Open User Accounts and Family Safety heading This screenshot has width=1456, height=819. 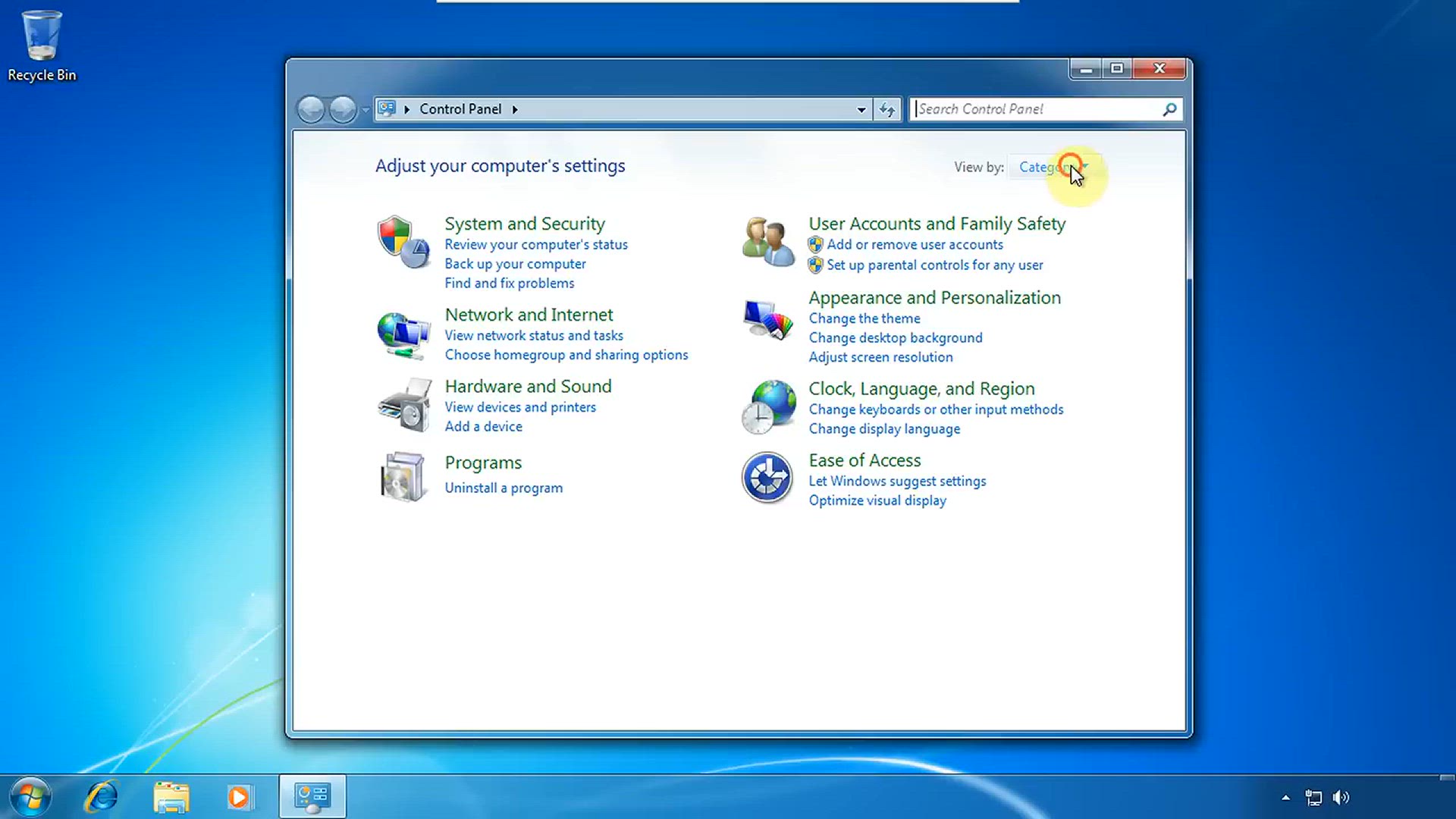pyautogui.click(x=937, y=224)
